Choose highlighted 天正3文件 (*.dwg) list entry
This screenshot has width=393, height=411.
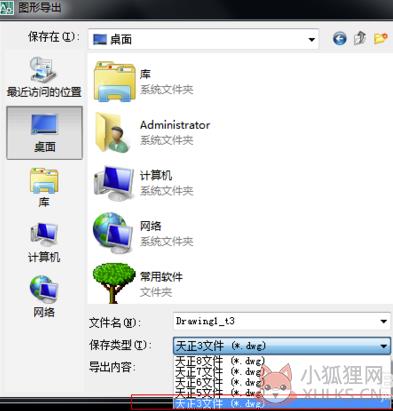point(282,403)
